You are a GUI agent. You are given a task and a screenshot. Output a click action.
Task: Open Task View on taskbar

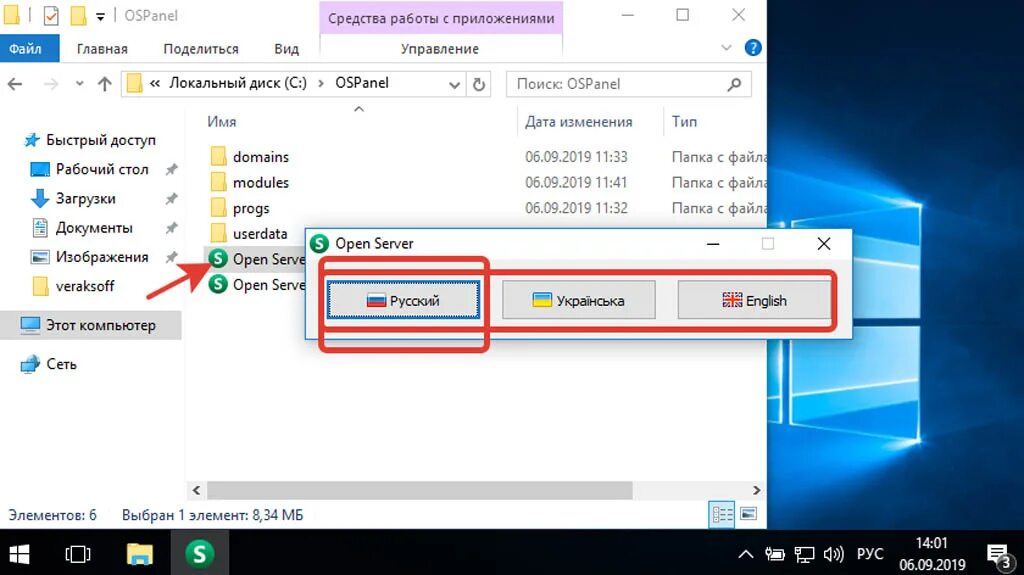pos(78,554)
